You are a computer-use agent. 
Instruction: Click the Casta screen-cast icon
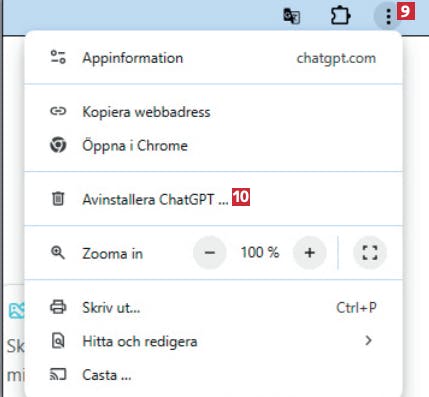pos(58,374)
